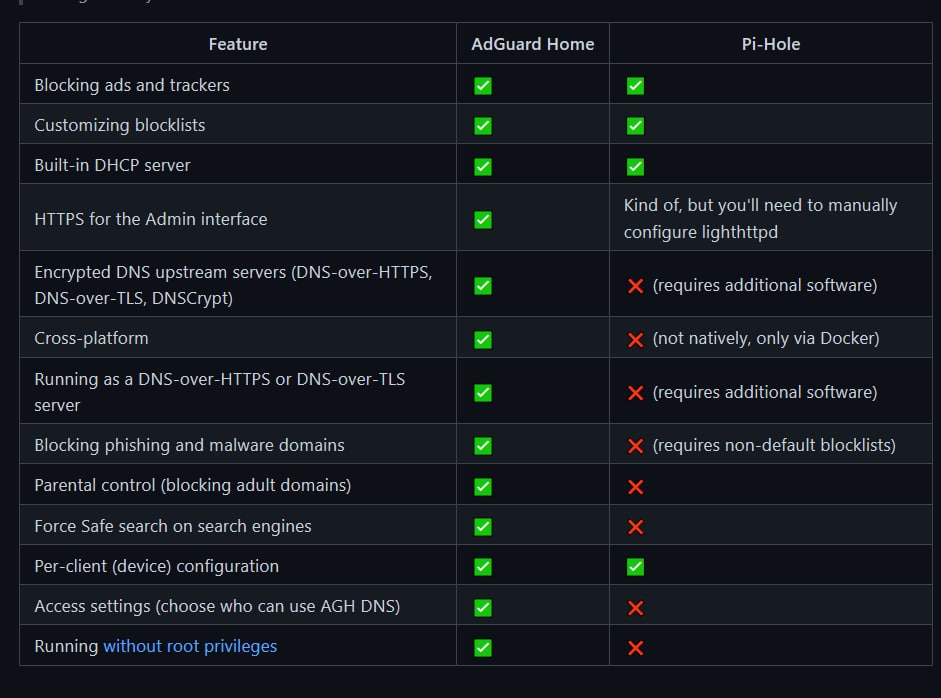Screen dimensions: 941x698
Task: Click Pi-Hole red cross for Force Safe search
Action: (x=635, y=527)
